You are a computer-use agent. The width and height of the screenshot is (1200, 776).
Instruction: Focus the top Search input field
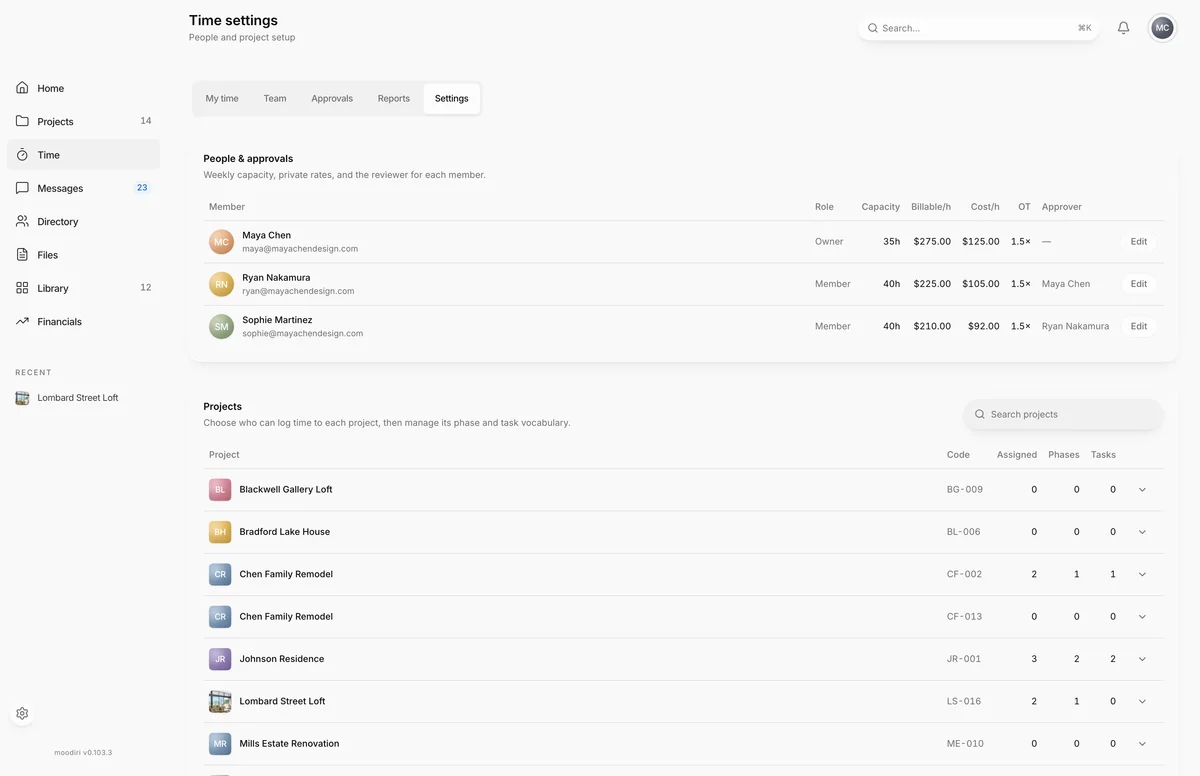click(x=979, y=28)
